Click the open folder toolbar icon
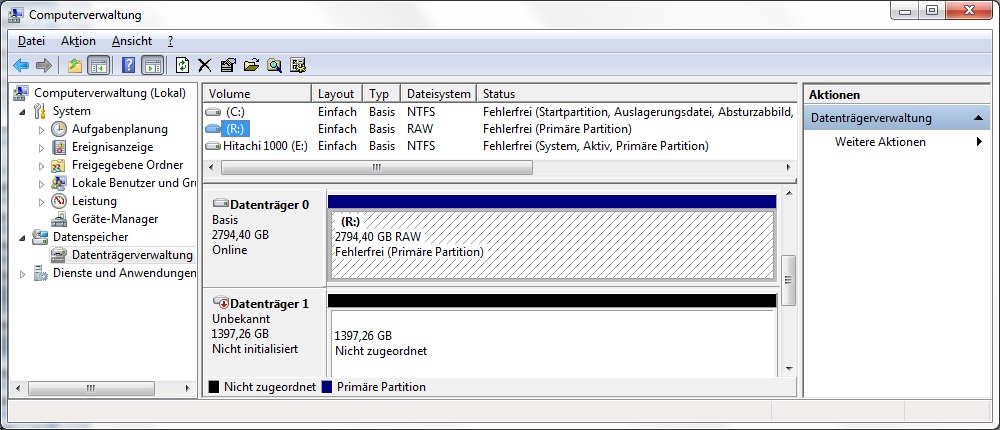This screenshot has height=430, width=1000. pyautogui.click(x=251, y=65)
